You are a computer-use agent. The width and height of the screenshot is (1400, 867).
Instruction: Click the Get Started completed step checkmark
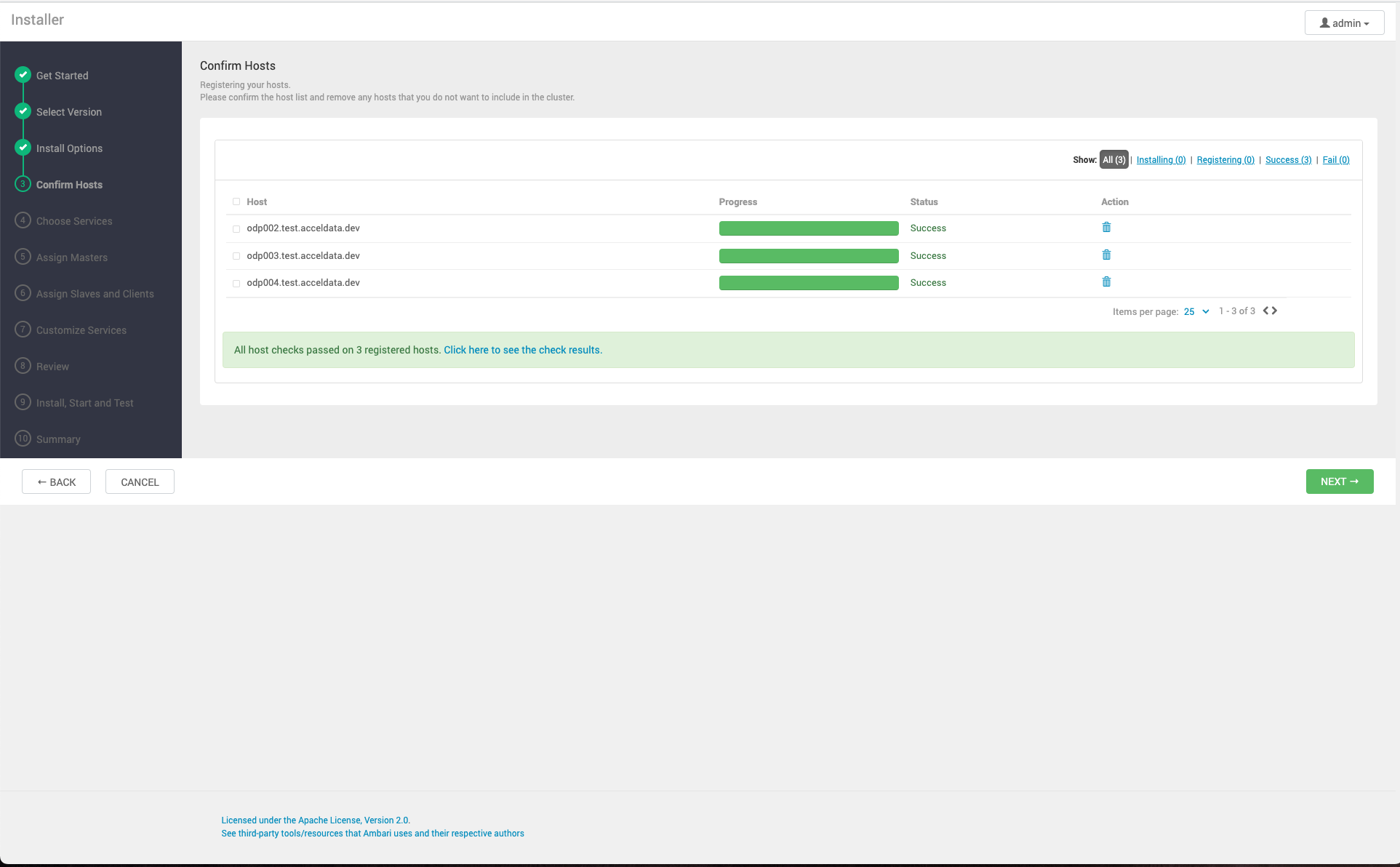coord(23,74)
